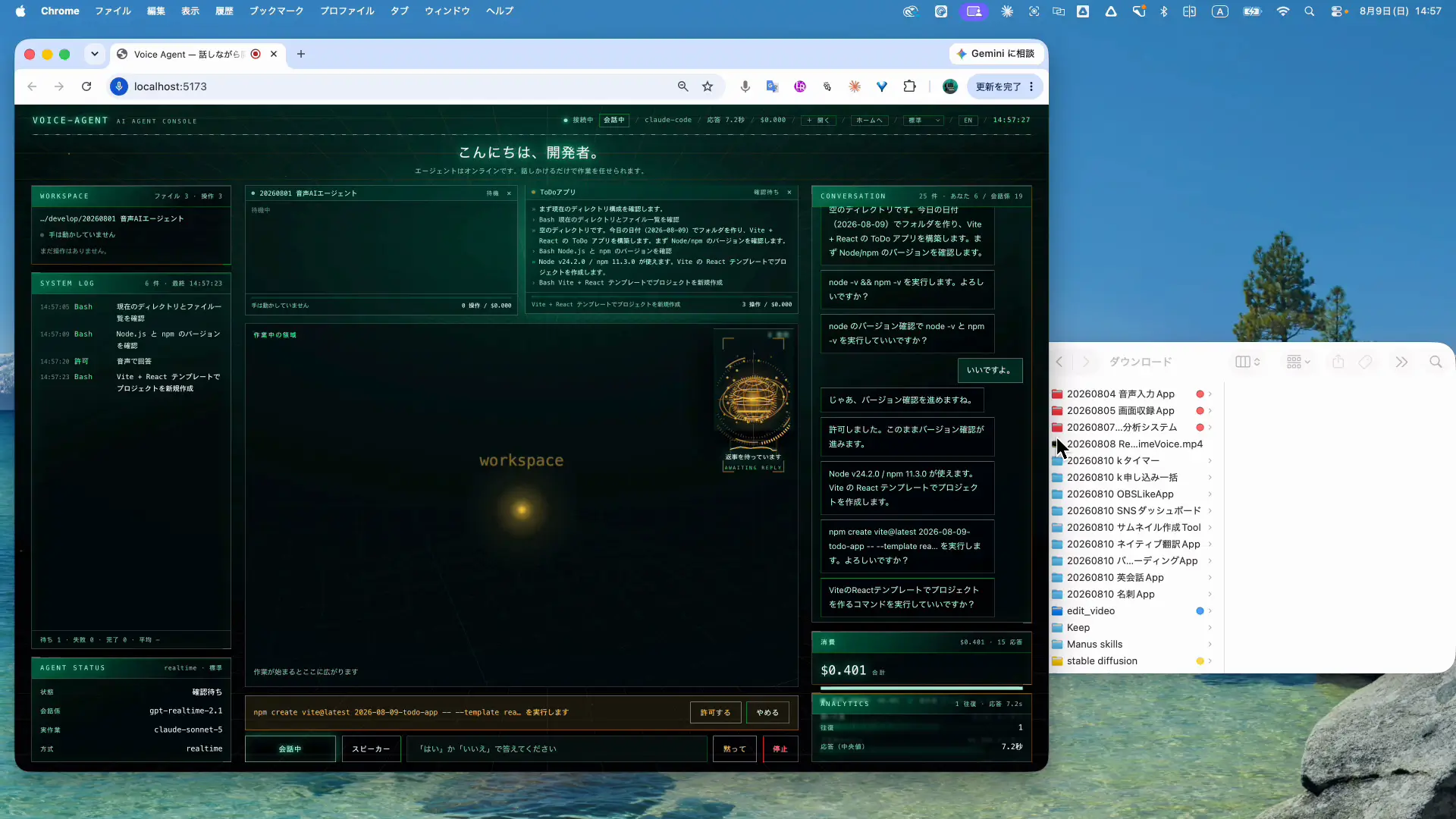Viewport: 1456px width, 819px height.
Task: Click Finder share icon
Action: point(1338,362)
